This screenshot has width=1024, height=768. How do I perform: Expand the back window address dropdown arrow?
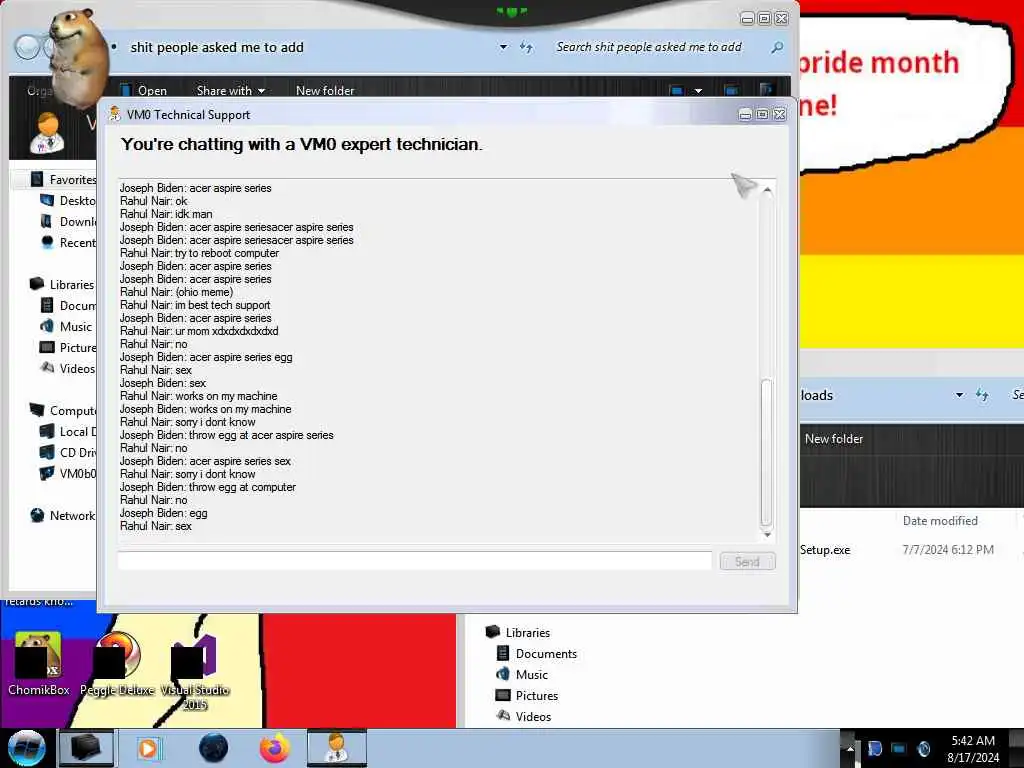(x=959, y=395)
